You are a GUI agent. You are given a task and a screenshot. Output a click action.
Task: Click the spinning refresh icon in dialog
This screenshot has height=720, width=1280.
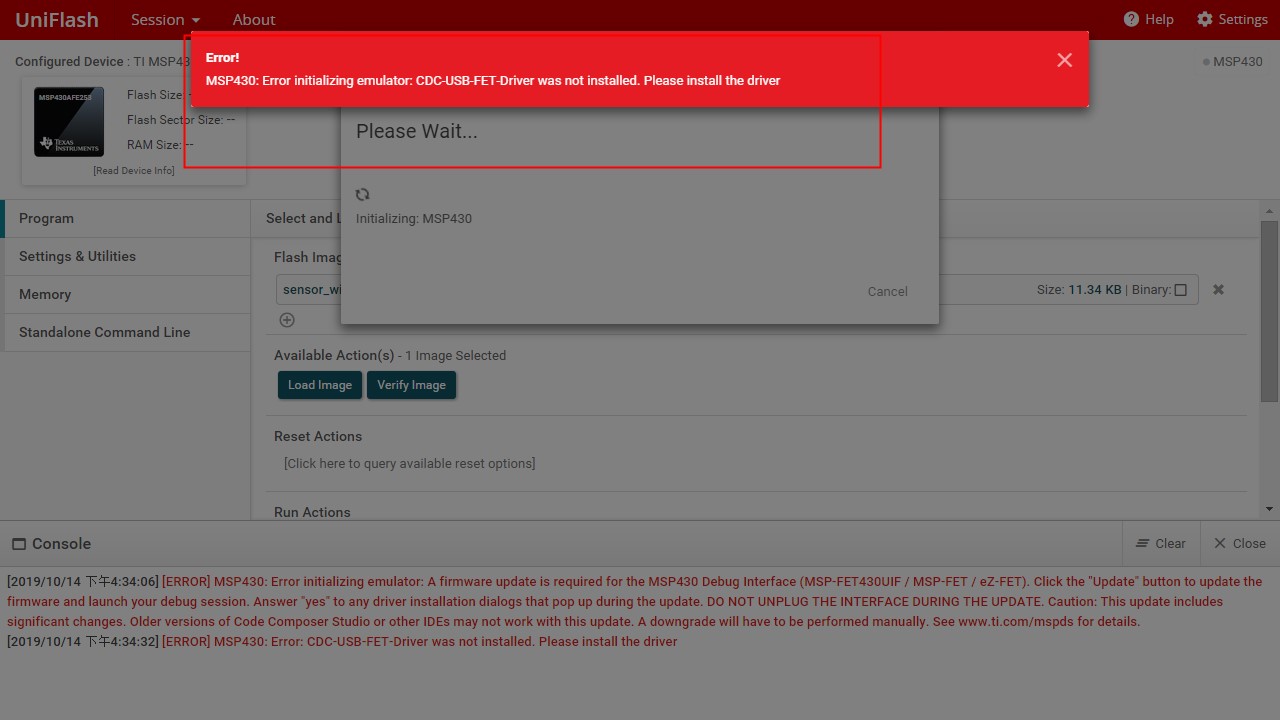tap(363, 195)
